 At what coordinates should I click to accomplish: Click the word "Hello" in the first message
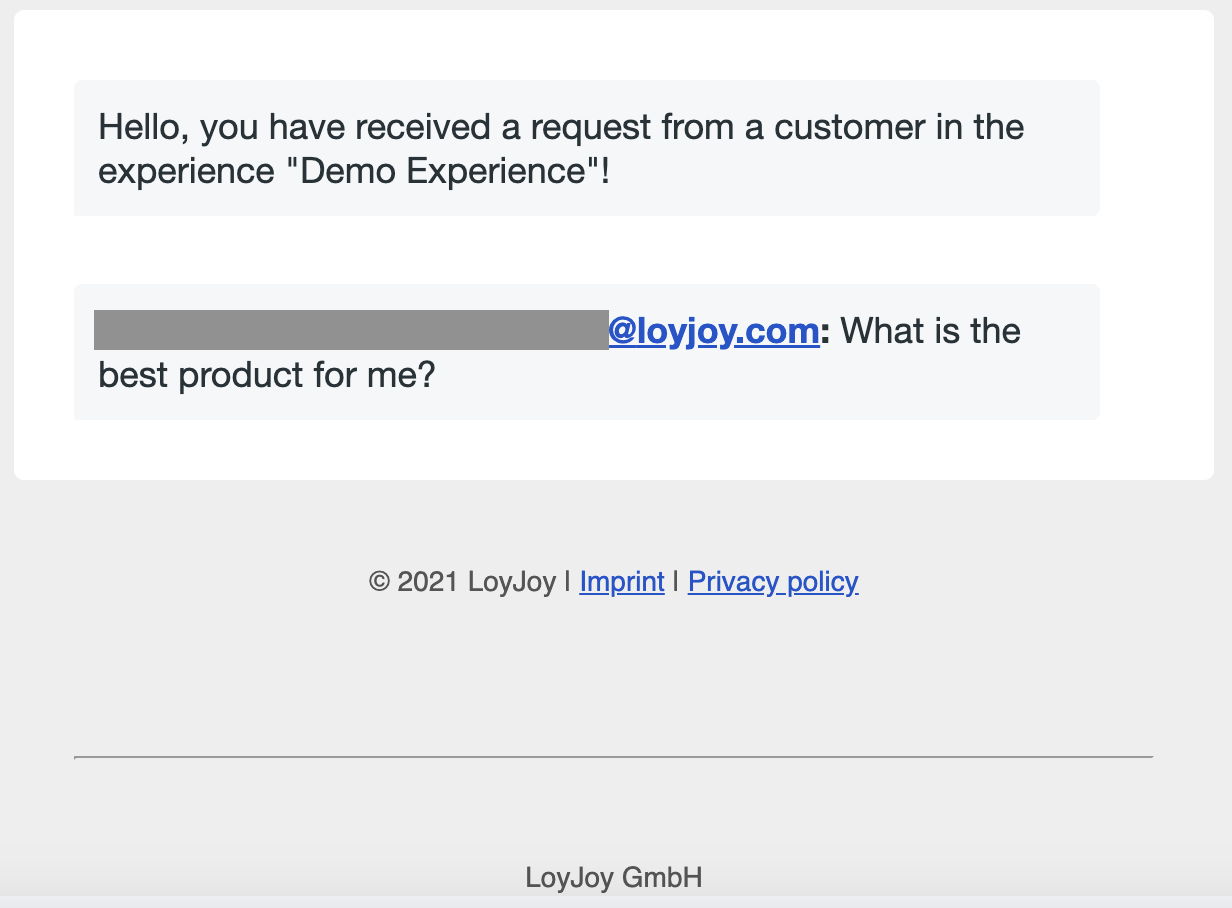click(144, 128)
